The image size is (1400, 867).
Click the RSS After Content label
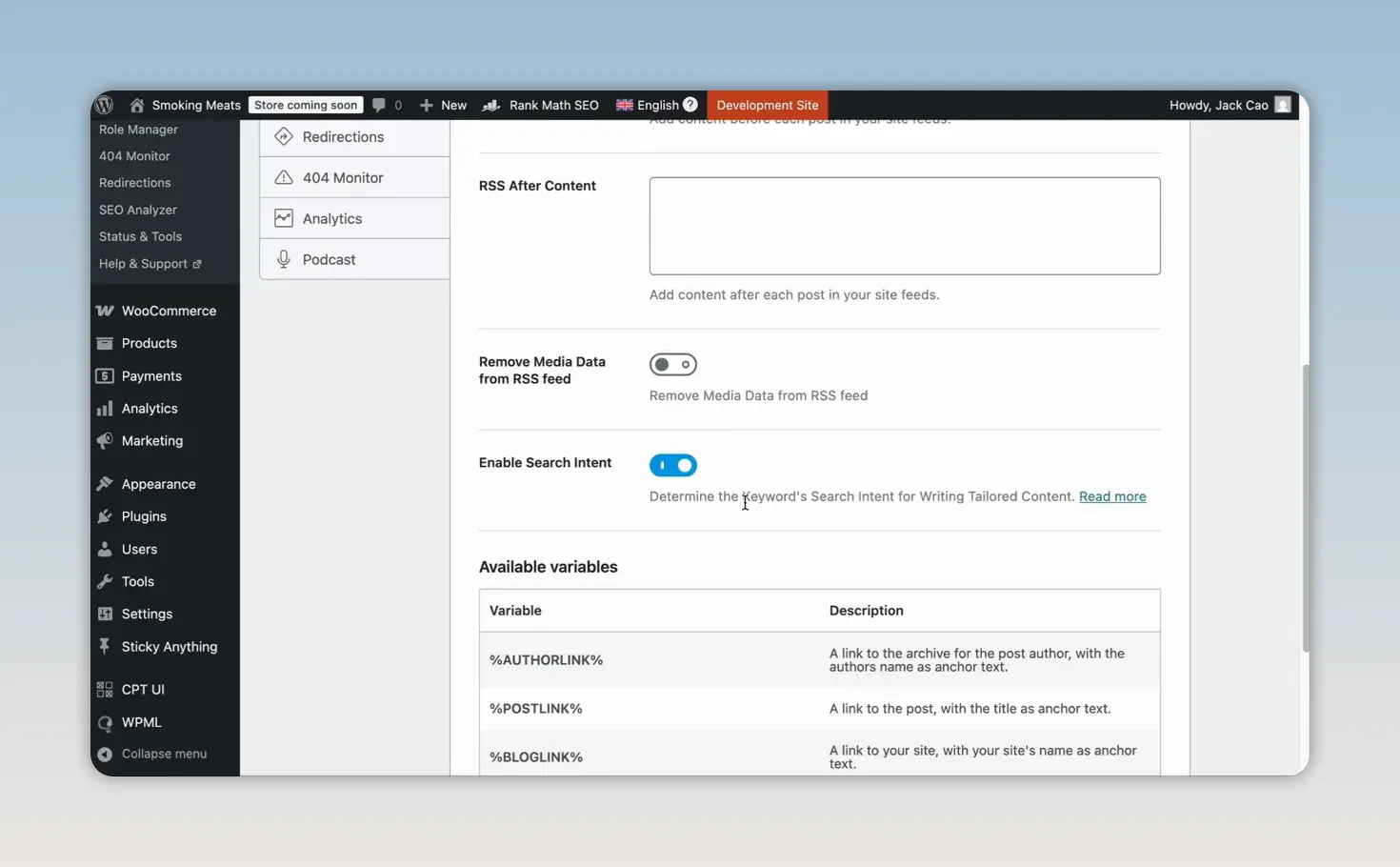pos(537,186)
